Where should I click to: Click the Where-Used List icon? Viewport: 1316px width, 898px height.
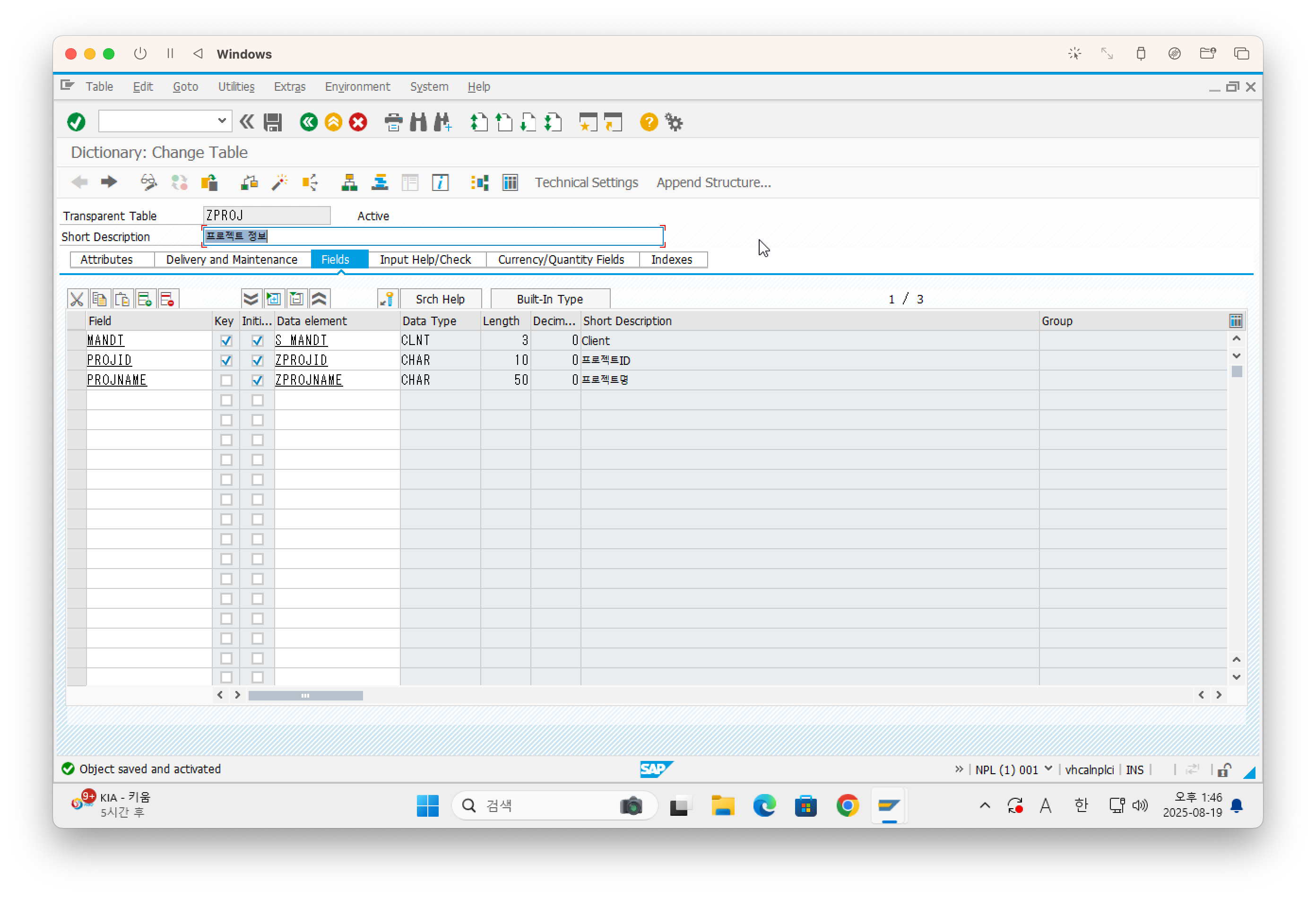pos(310,182)
